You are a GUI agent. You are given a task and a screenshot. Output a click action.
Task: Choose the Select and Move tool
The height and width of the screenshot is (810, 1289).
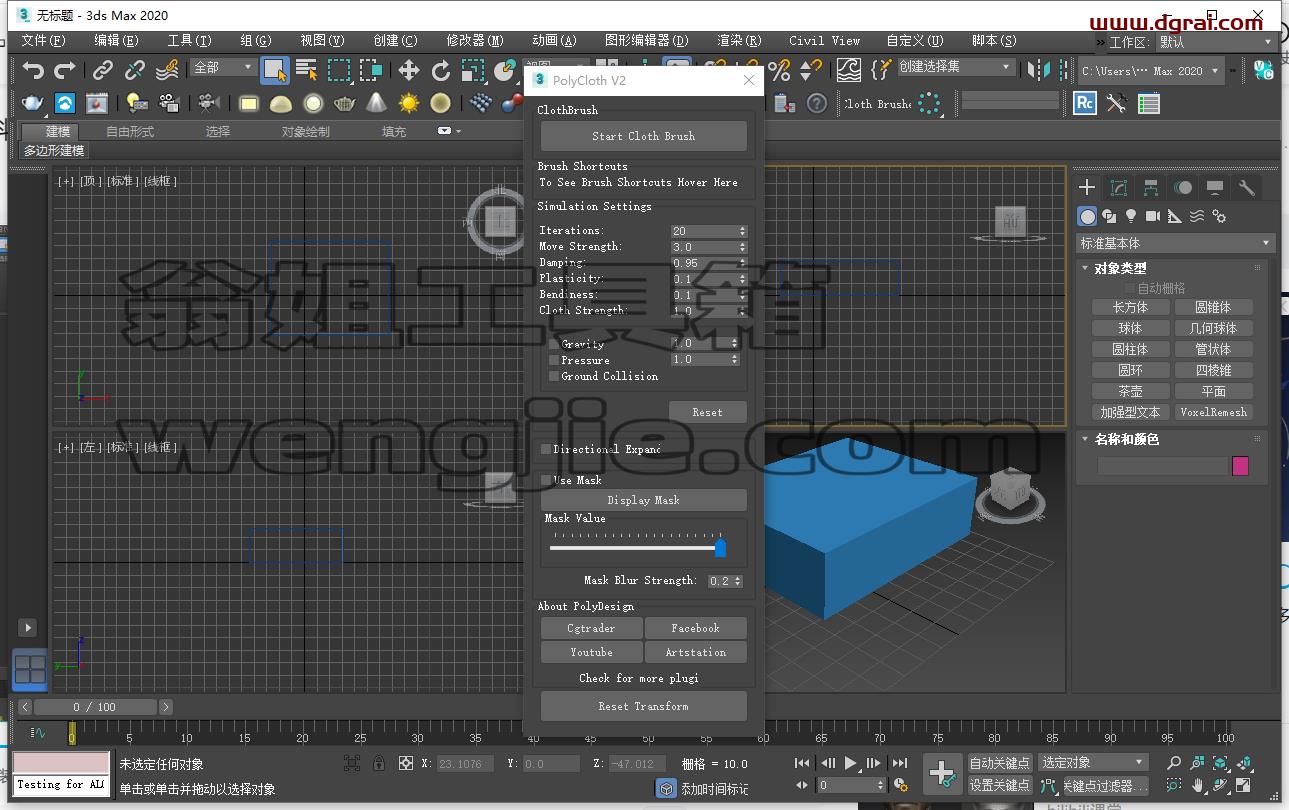409,70
